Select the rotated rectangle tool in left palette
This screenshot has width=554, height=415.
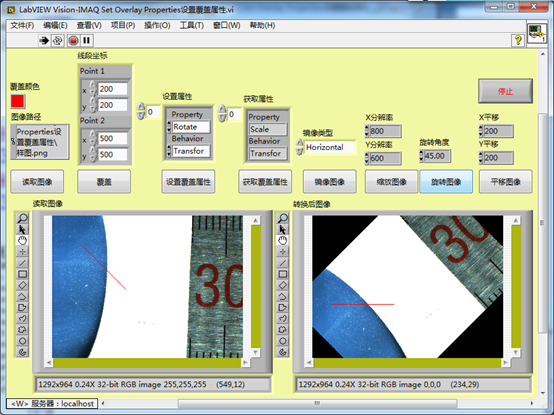pyautogui.click(x=22, y=285)
